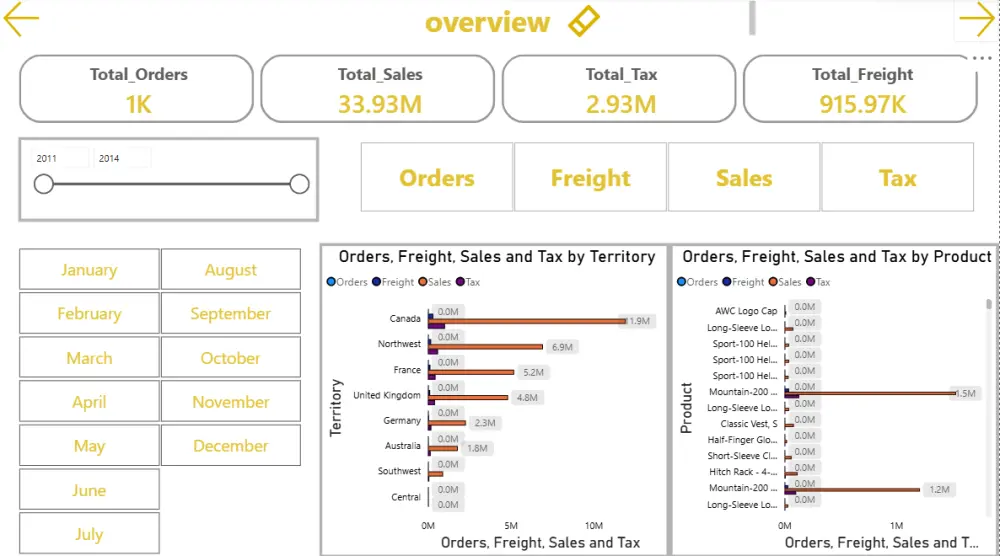Click the Product chart title
The height and width of the screenshot is (556, 1000).
[837, 256]
